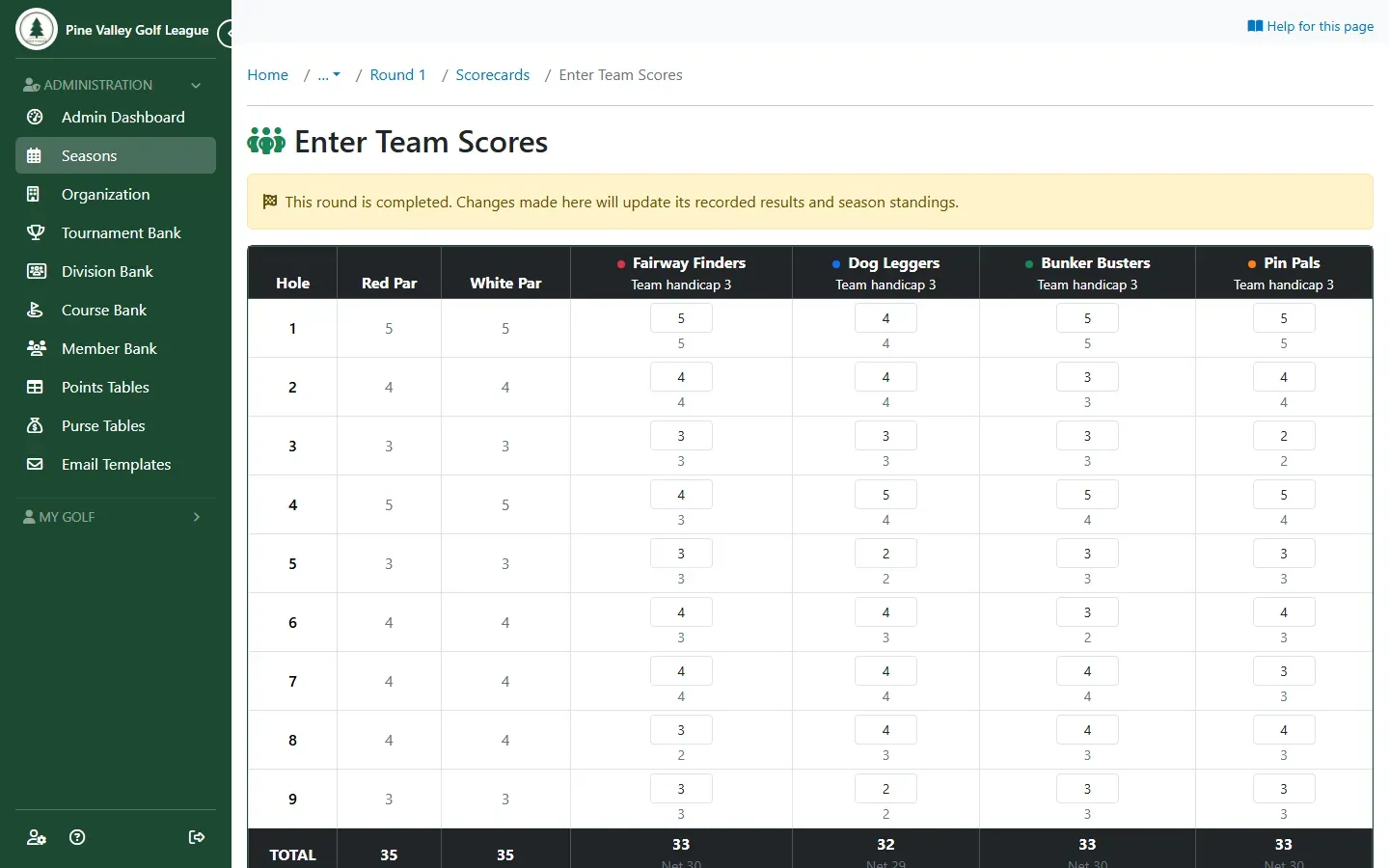Screen dimensions: 1389x868
Task: Click Dog Leggers total score 32
Action: pos(885,844)
